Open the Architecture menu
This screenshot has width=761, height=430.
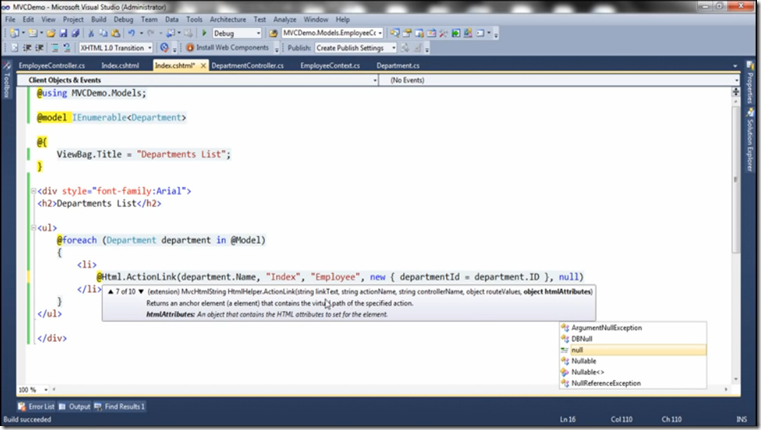(x=228, y=19)
